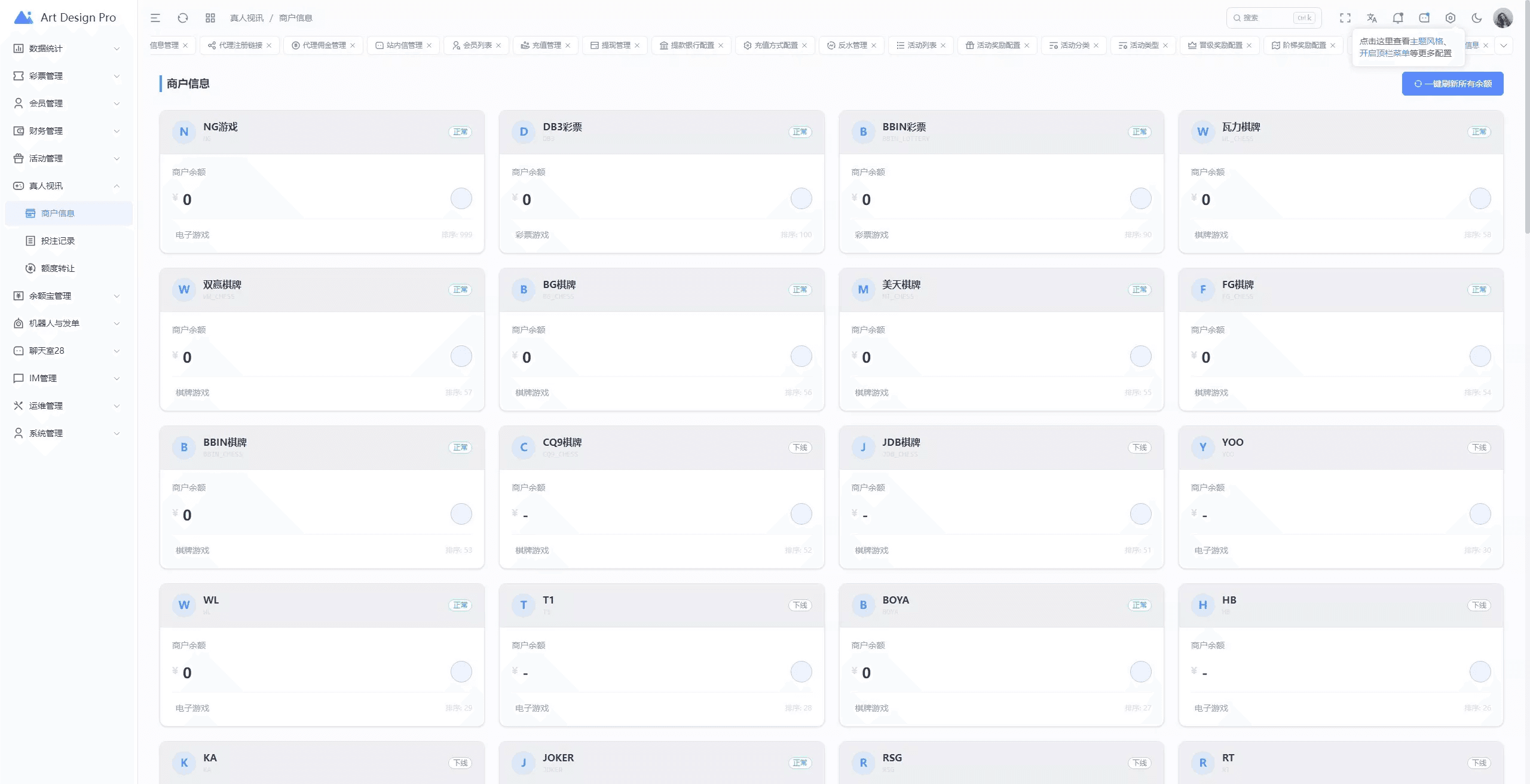Open the tab list dropdown chevron
This screenshot has height=784, width=1530.
coord(1504,45)
